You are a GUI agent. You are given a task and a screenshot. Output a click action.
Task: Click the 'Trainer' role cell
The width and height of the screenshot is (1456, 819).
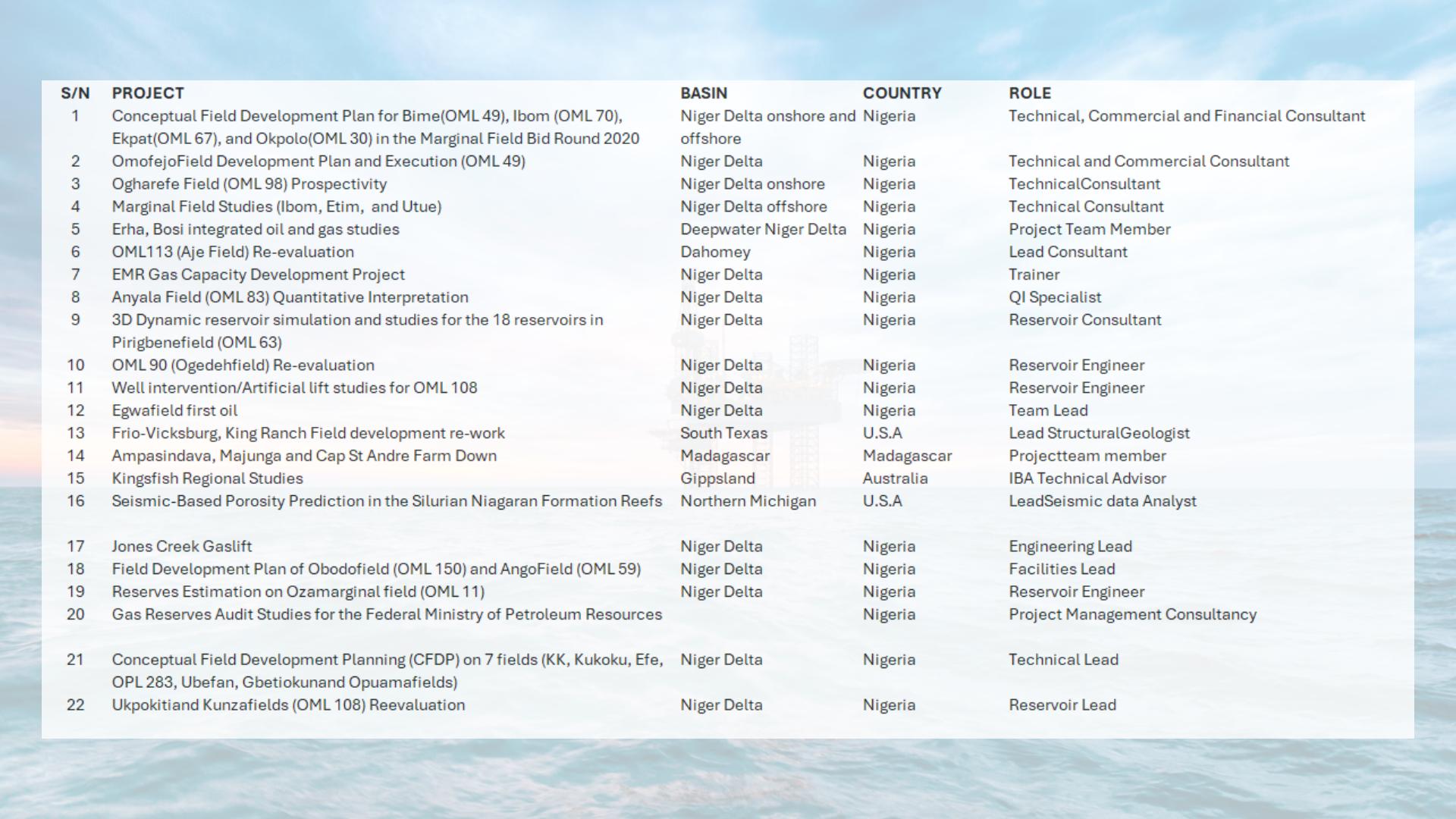point(1034,275)
